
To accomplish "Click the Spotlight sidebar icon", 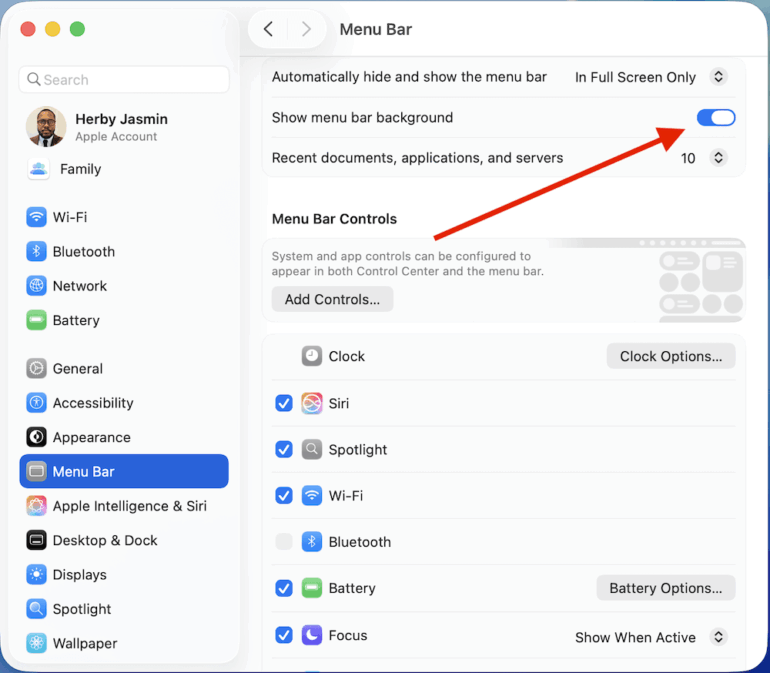I will pyautogui.click(x=36, y=609).
